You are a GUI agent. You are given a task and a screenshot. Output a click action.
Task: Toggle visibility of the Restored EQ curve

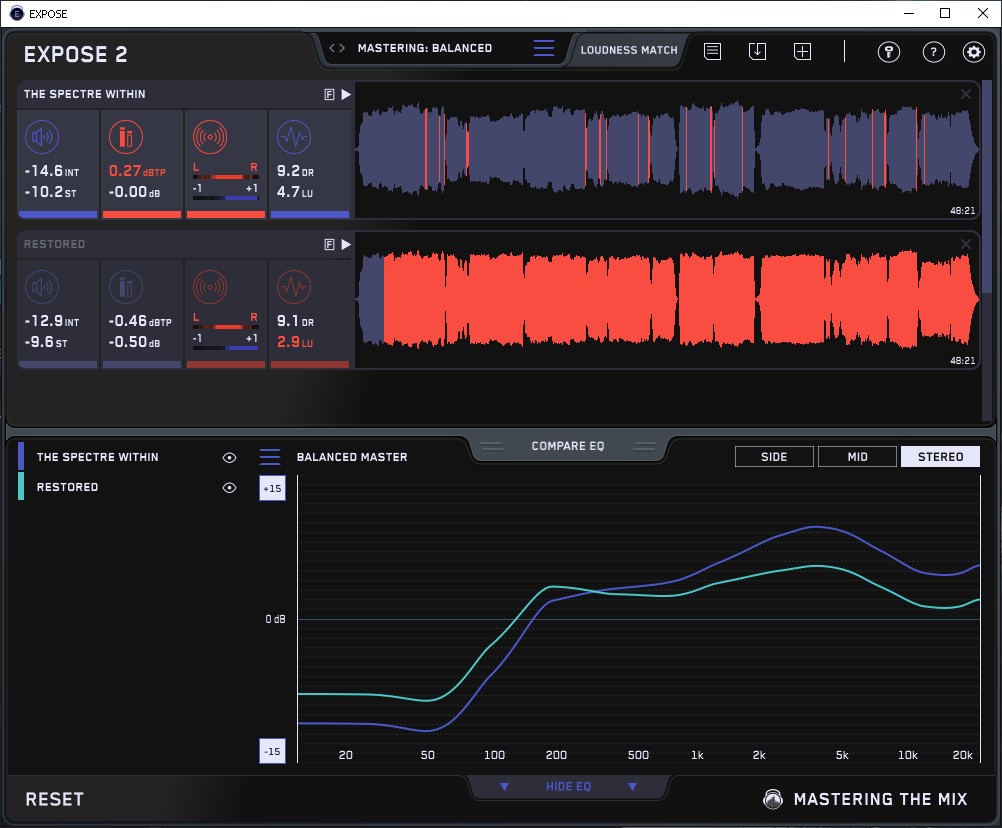[229, 487]
